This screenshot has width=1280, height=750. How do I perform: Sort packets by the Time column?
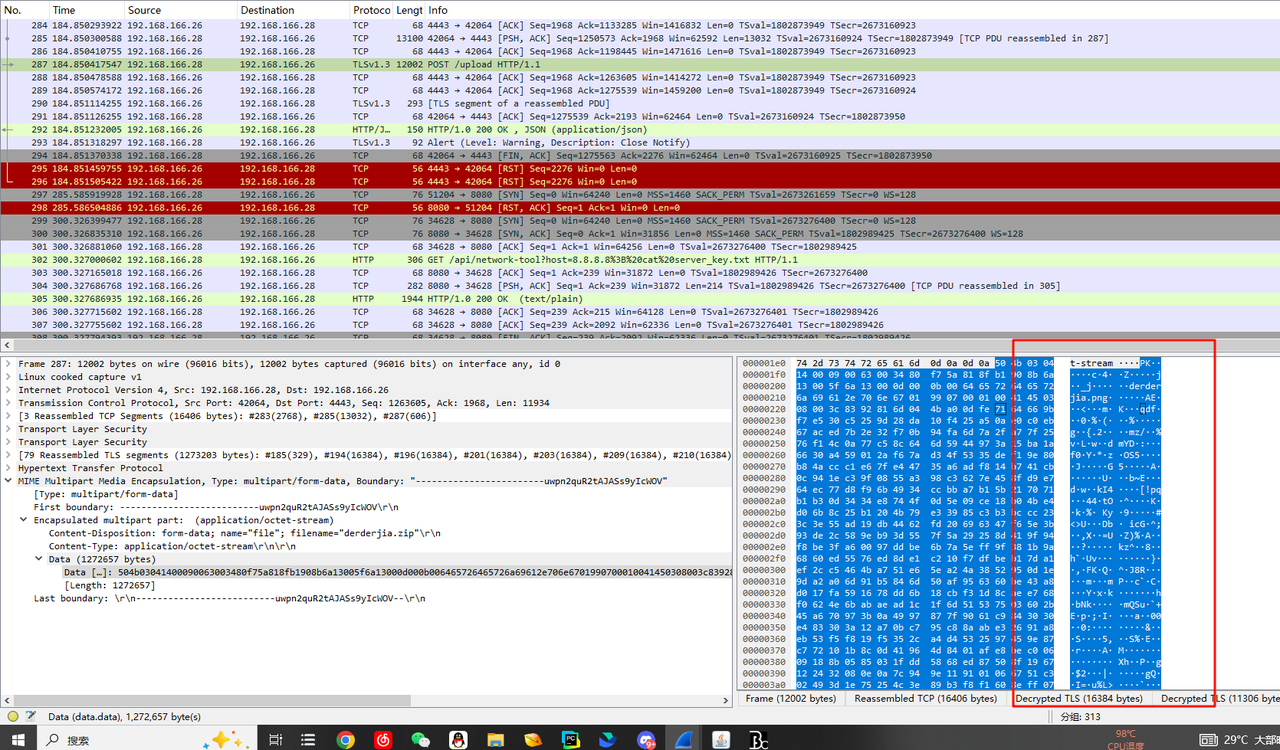86,10
